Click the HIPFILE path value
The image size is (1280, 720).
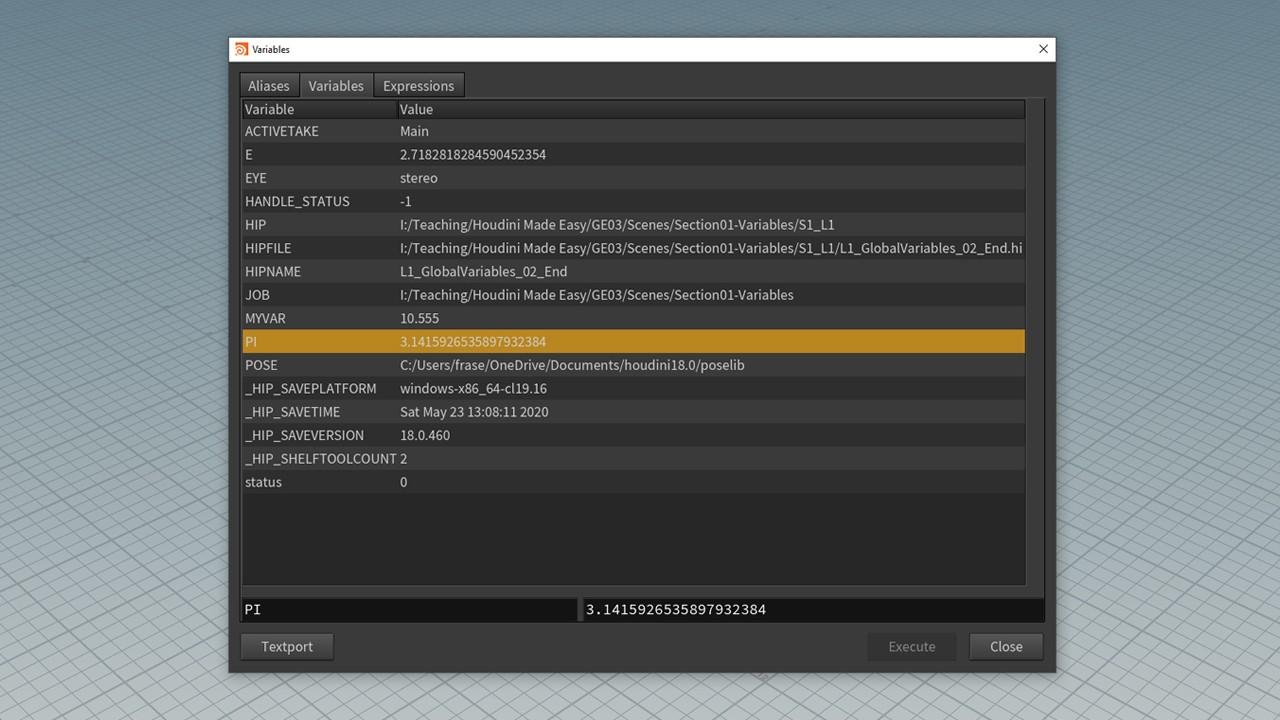coord(711,248)
